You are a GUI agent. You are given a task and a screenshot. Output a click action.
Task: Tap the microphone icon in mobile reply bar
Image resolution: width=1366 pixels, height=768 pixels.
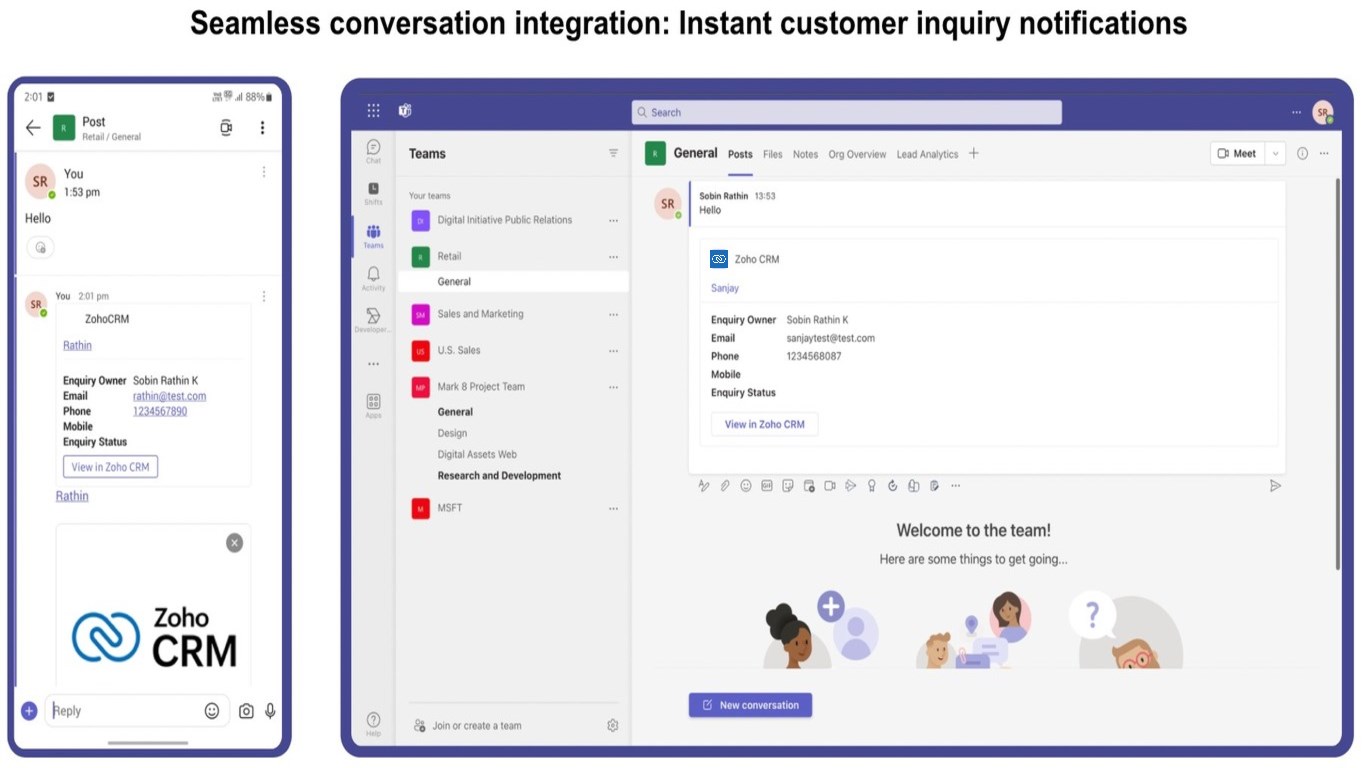[270, 711]
